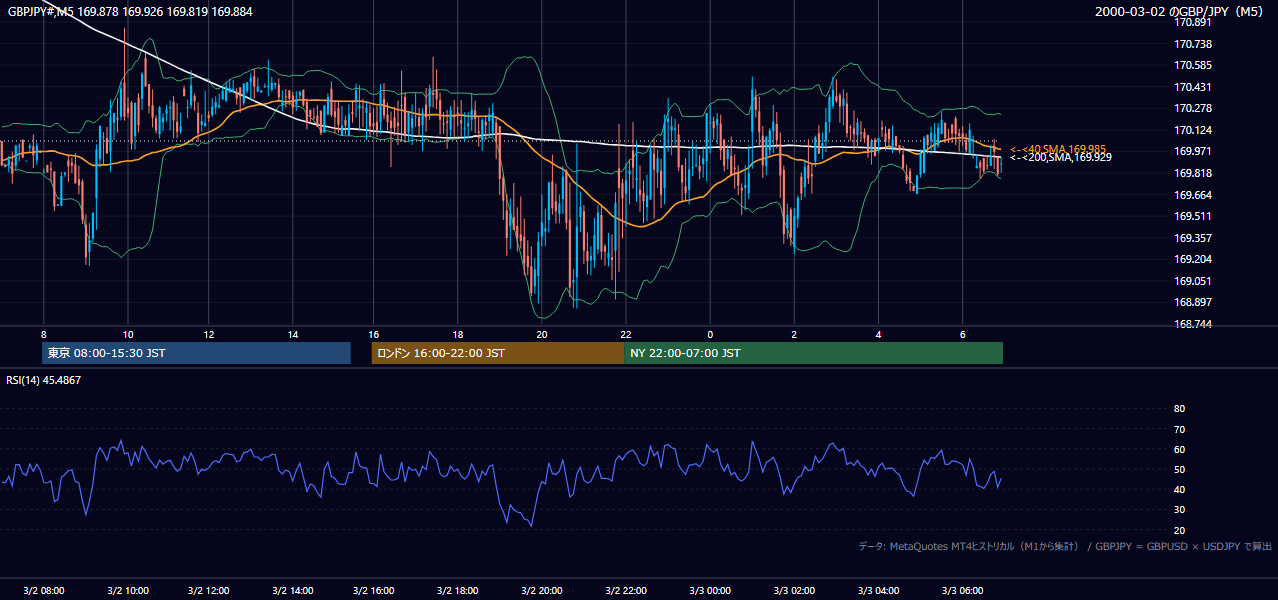Click the RSI(14) 45.4867 indicator label
The width and height of the screenshot is (1278, 600).
point(44,380)
